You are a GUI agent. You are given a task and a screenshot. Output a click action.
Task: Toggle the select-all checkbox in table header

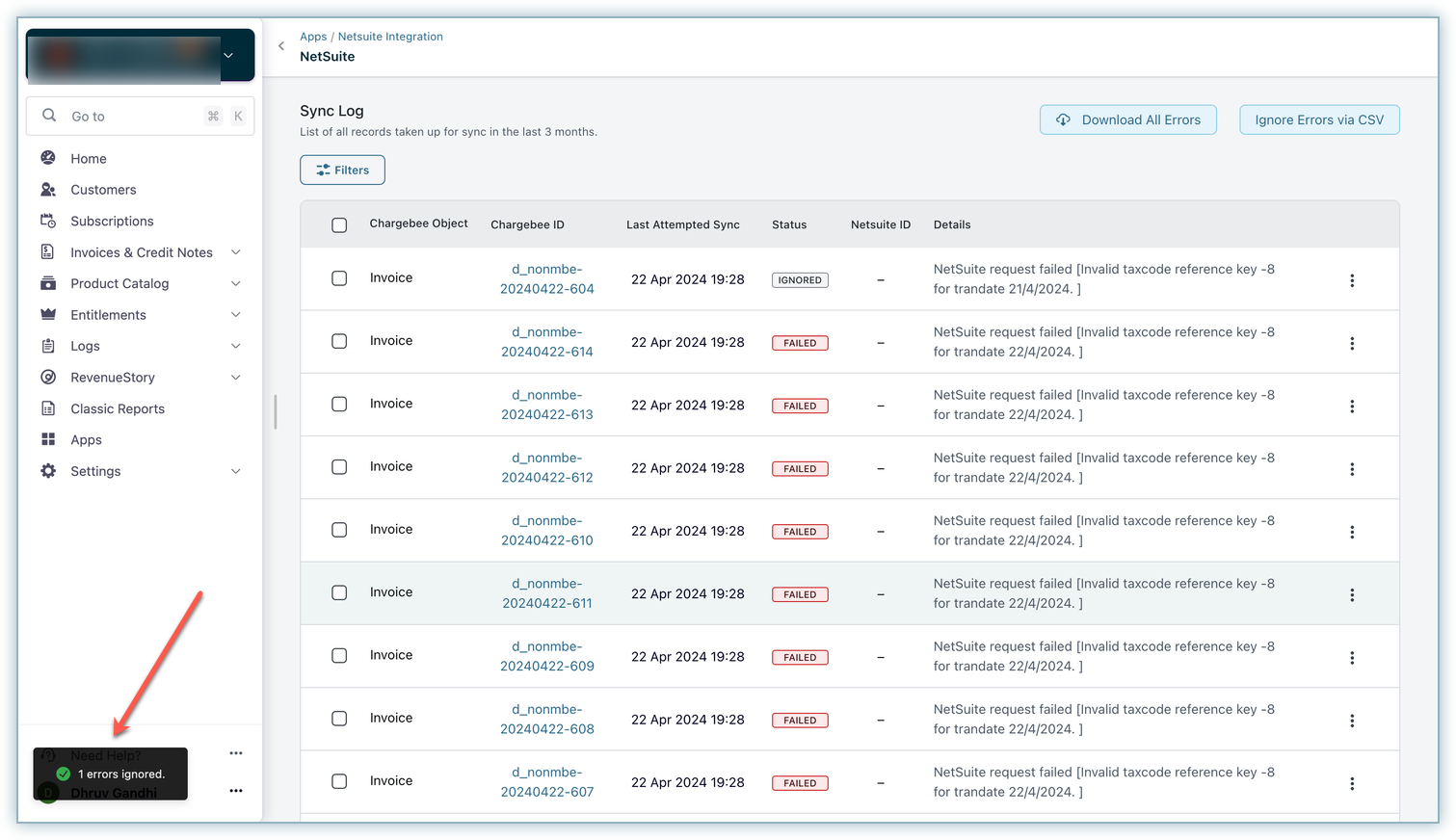pos(339,224)
